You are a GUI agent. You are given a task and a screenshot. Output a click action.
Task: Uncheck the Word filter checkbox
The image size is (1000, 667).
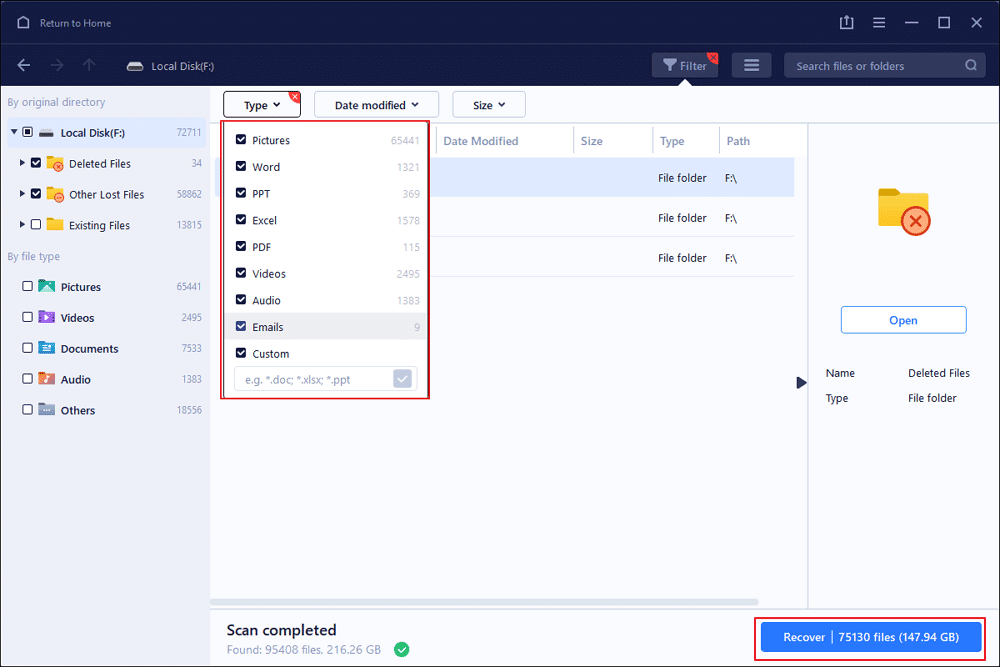click(x=241, y=166)
